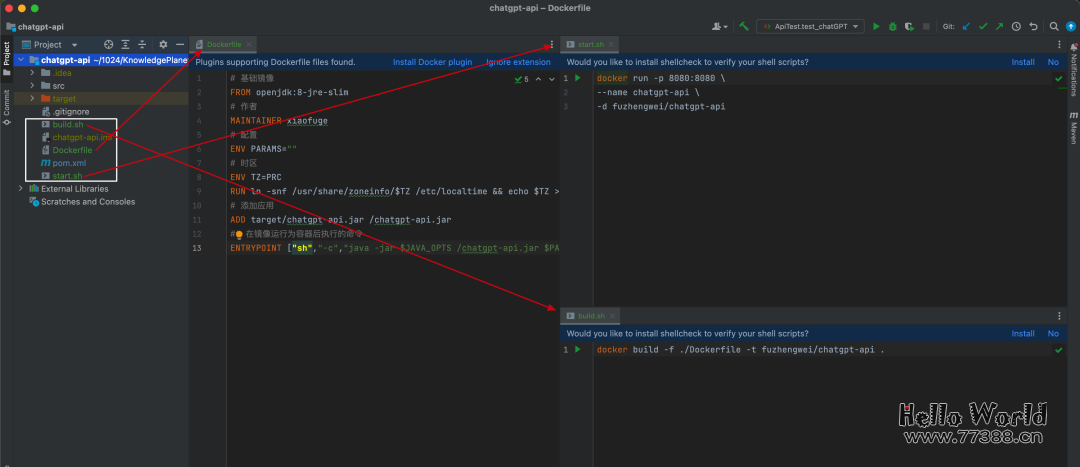This screenshot has width=1080, height=467.
Task: Open Search Everywhere magnifier icon
Action: point(1054,26)
